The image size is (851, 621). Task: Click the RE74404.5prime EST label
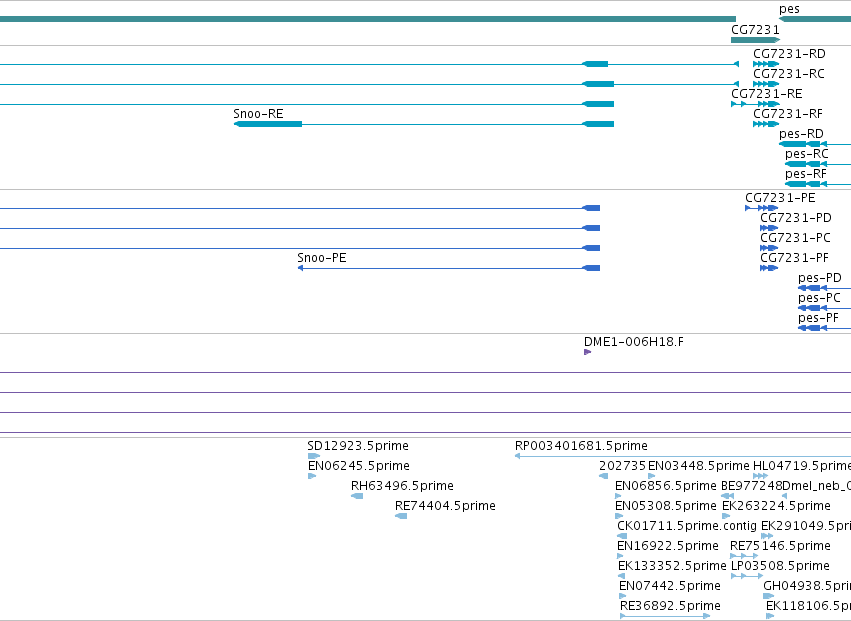point(445,506)
